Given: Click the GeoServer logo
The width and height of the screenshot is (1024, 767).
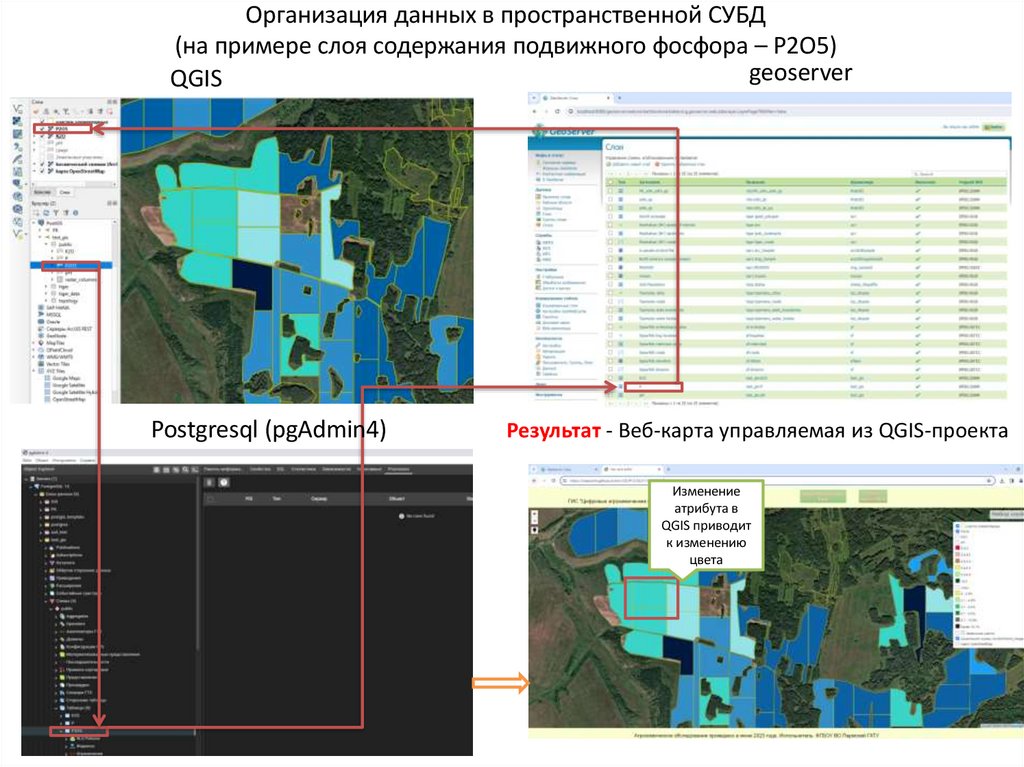Looking at the screenshot, I should (x=562, y=131).
